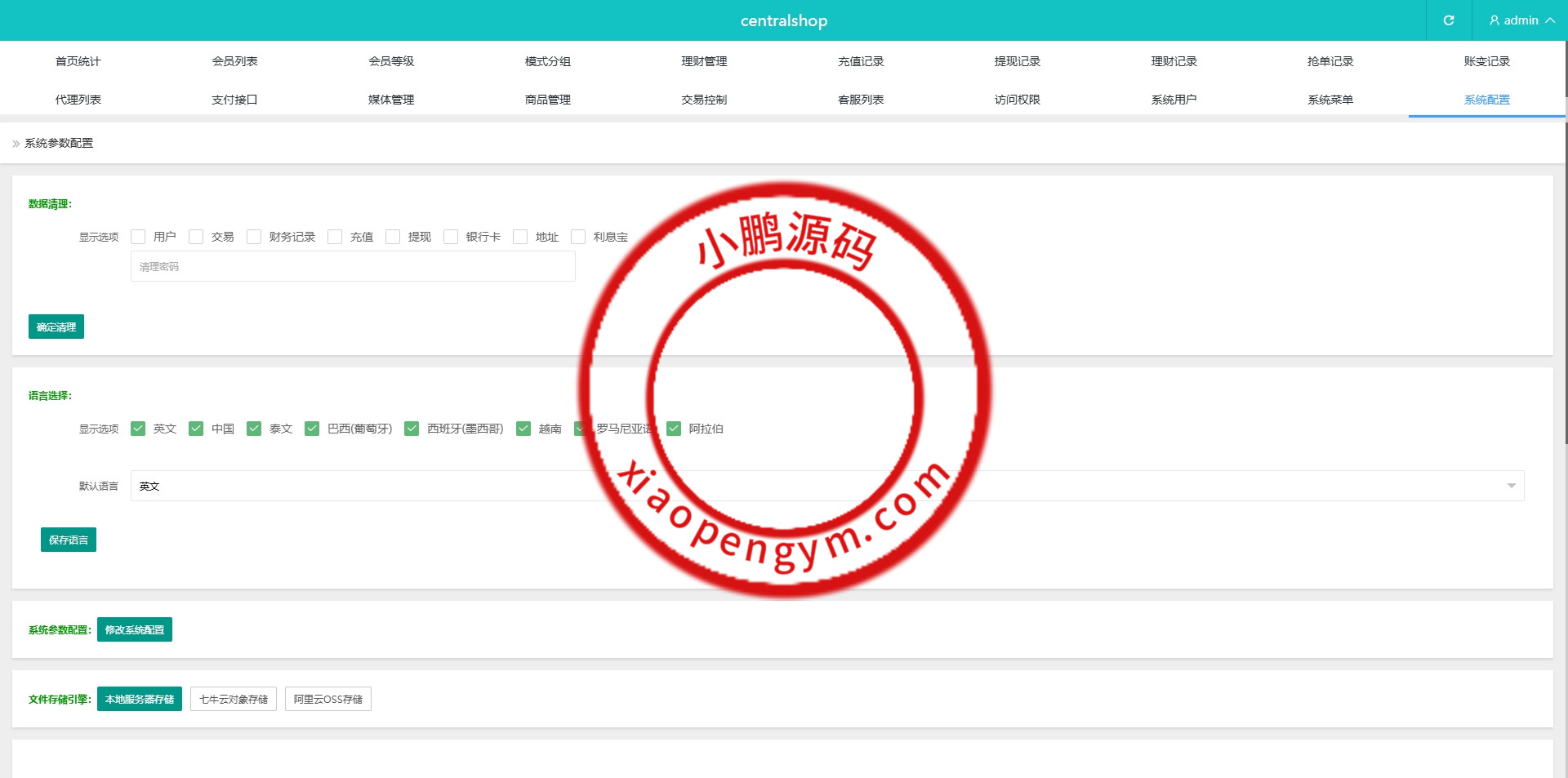Enable the 用户 data cleanup checkbox
Image resolution: width=1568 pixels, height=778 pixels.
click(x=138, y=237)
